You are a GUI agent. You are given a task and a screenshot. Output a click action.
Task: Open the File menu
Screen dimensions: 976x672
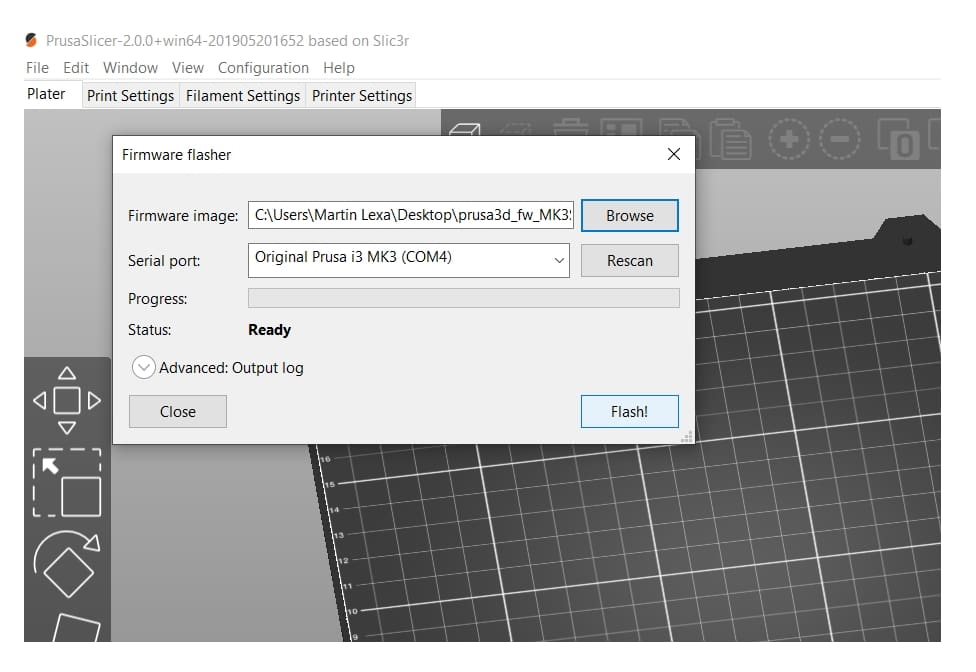click(x=37, y=68)
